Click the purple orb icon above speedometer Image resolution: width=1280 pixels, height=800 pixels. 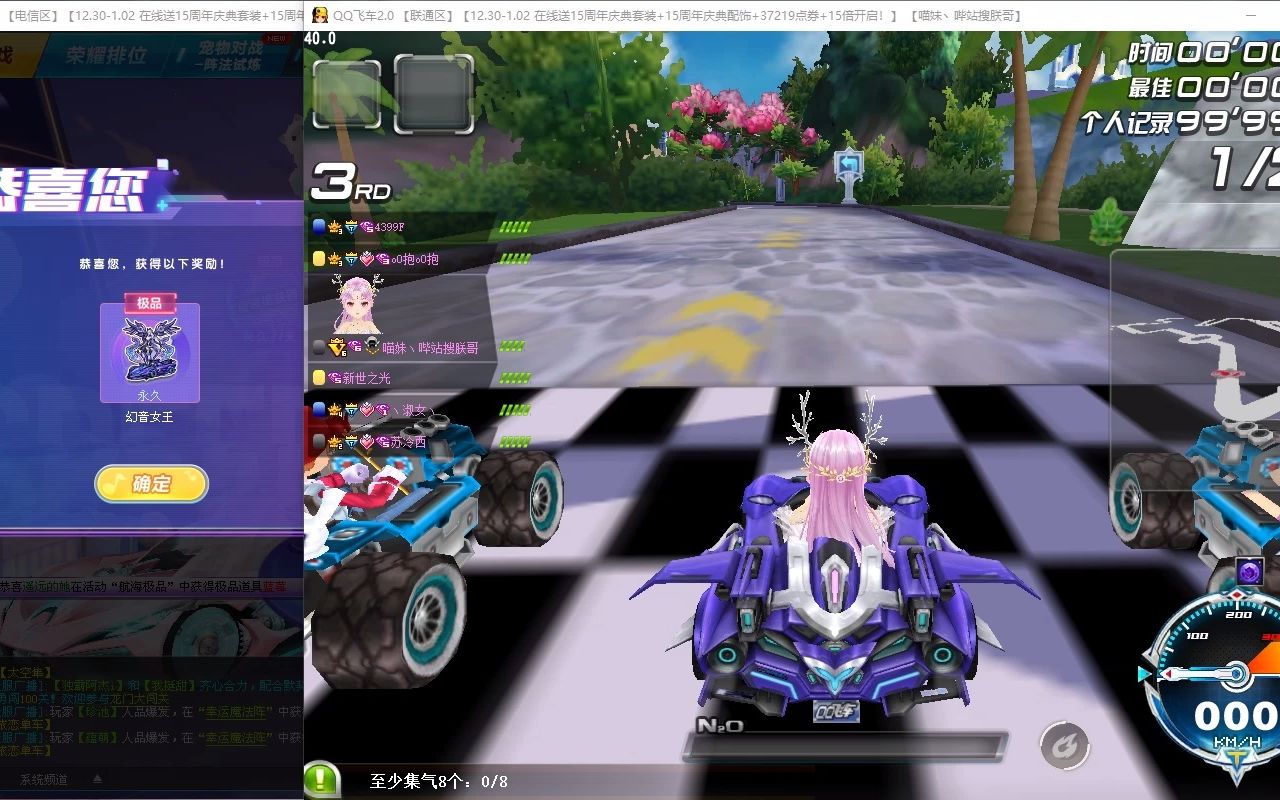[x=1249, y=572]
